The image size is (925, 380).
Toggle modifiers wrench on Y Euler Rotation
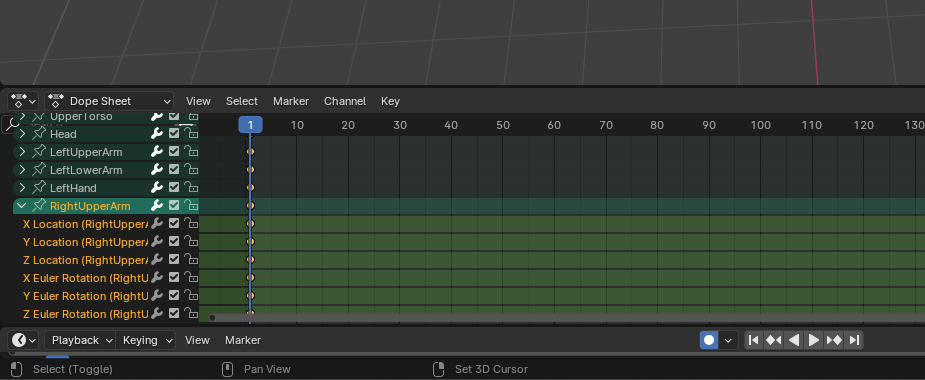point(156,296)
